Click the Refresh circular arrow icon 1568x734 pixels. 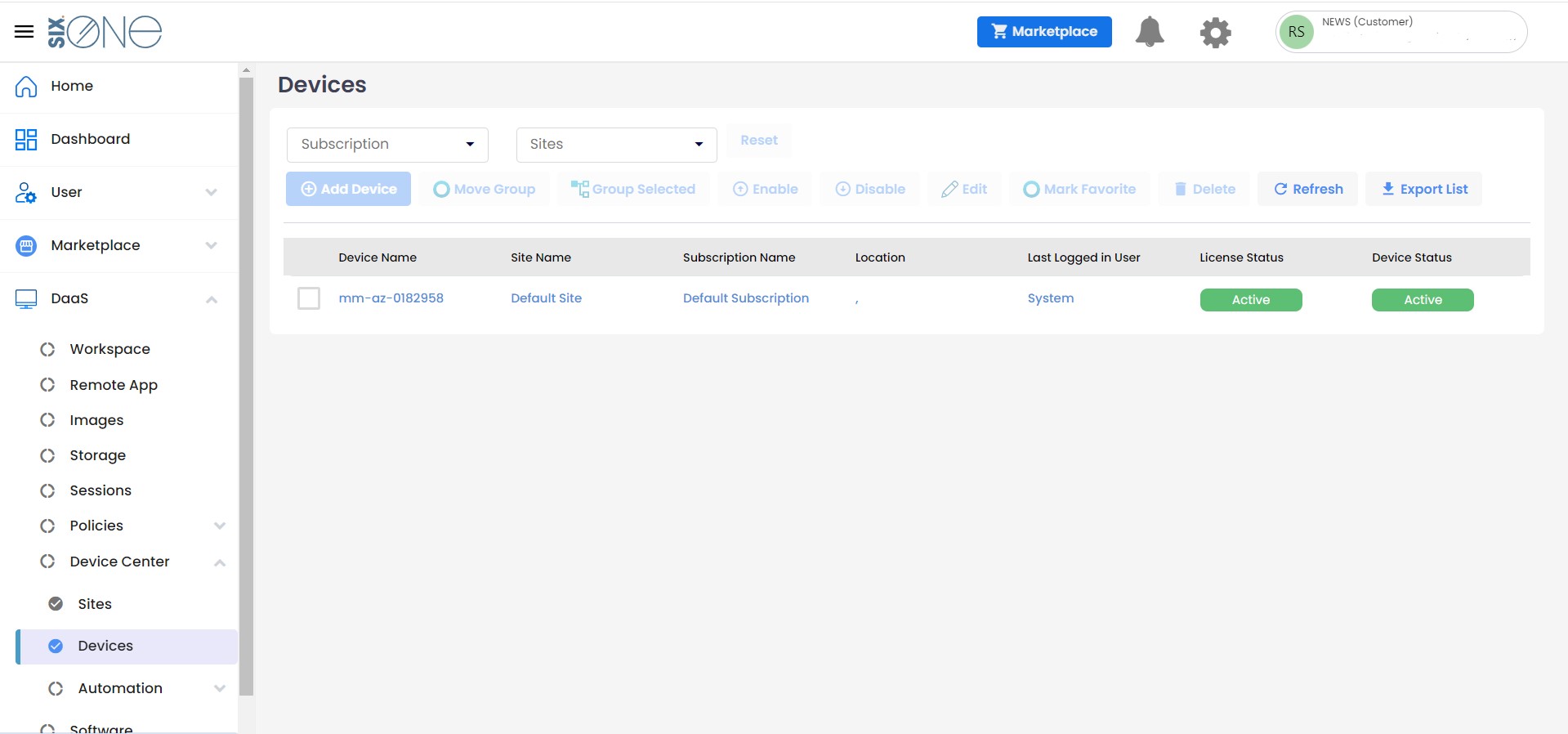point(1280,189)
